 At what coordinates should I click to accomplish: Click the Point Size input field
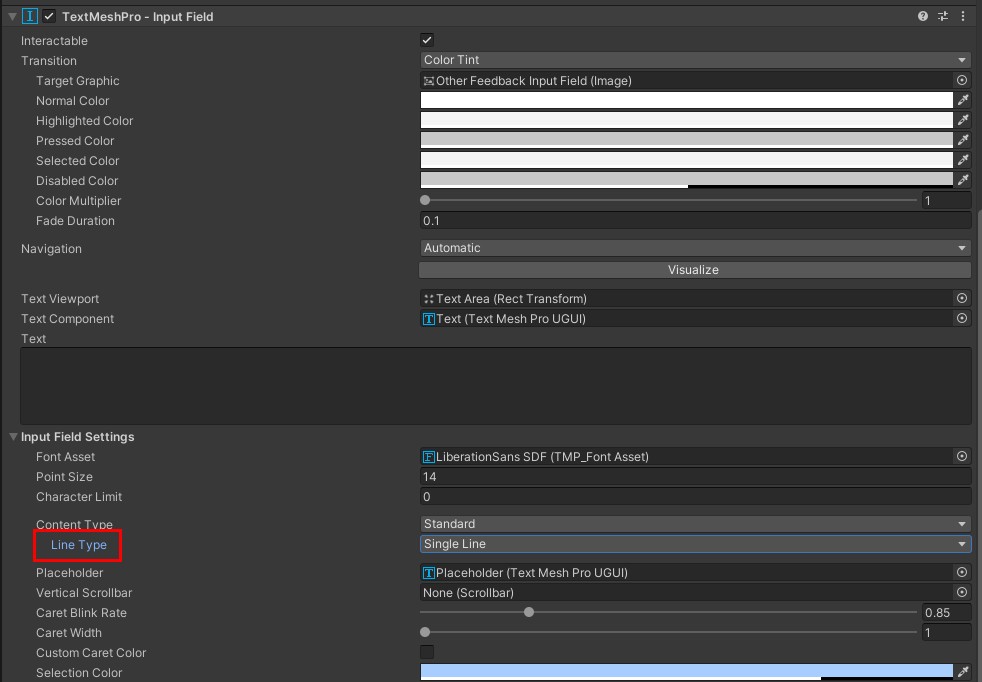tap(695, 477)
